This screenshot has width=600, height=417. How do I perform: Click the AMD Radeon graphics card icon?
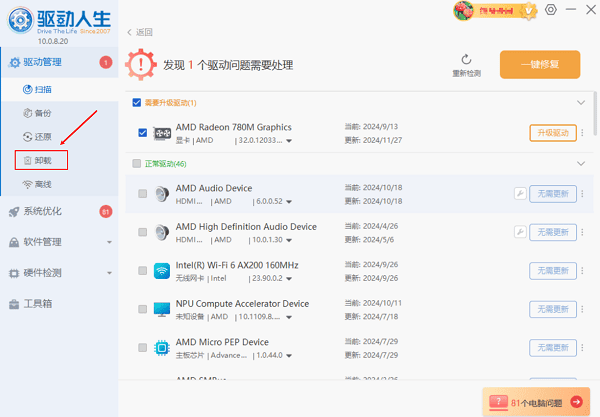point(162,133)
